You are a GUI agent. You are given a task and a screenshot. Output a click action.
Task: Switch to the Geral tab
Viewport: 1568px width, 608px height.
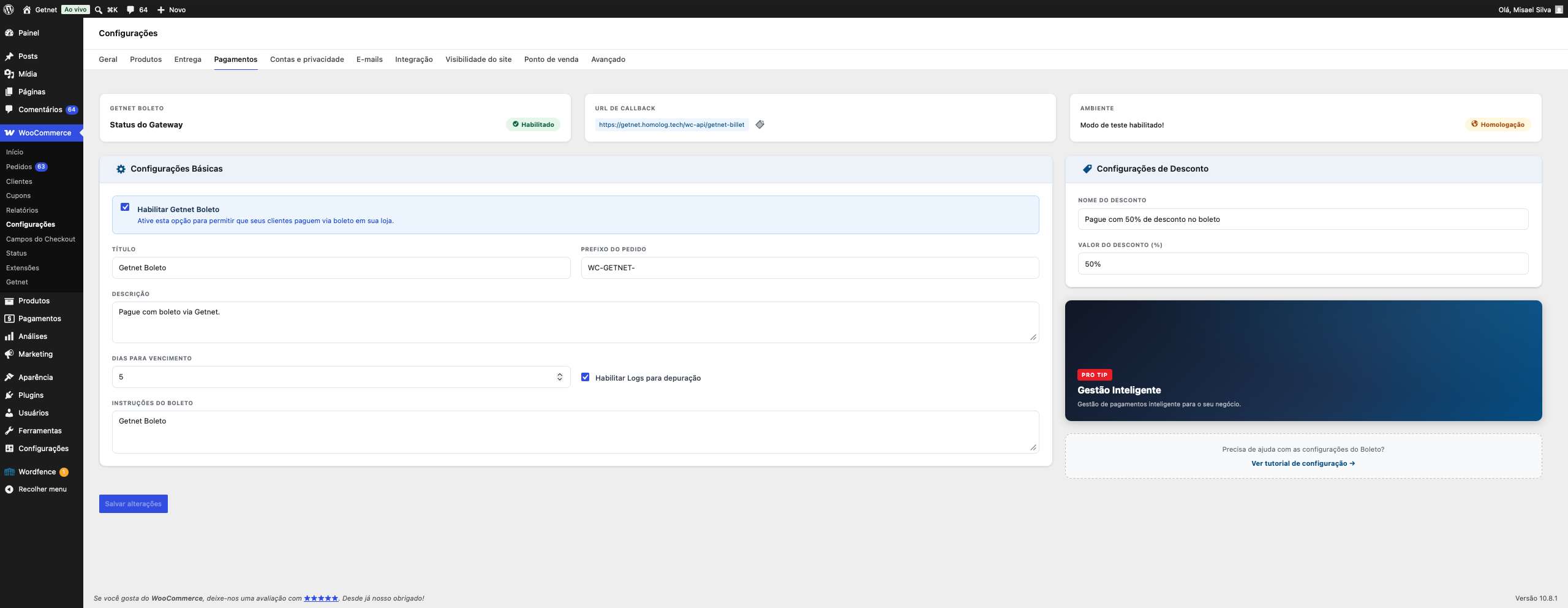(x=108, y=59)
